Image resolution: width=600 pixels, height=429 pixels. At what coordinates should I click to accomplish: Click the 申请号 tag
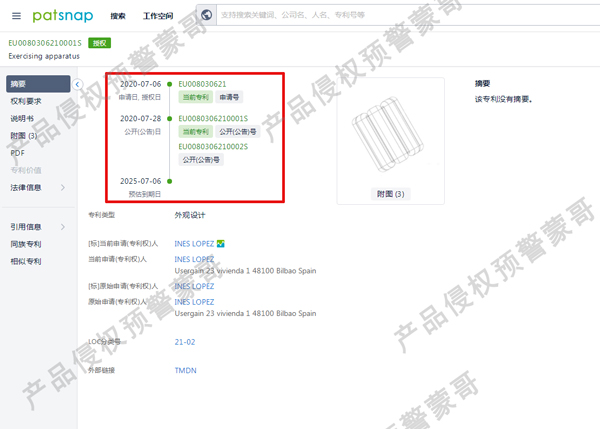pyautogui.click(x=229, y=97)
